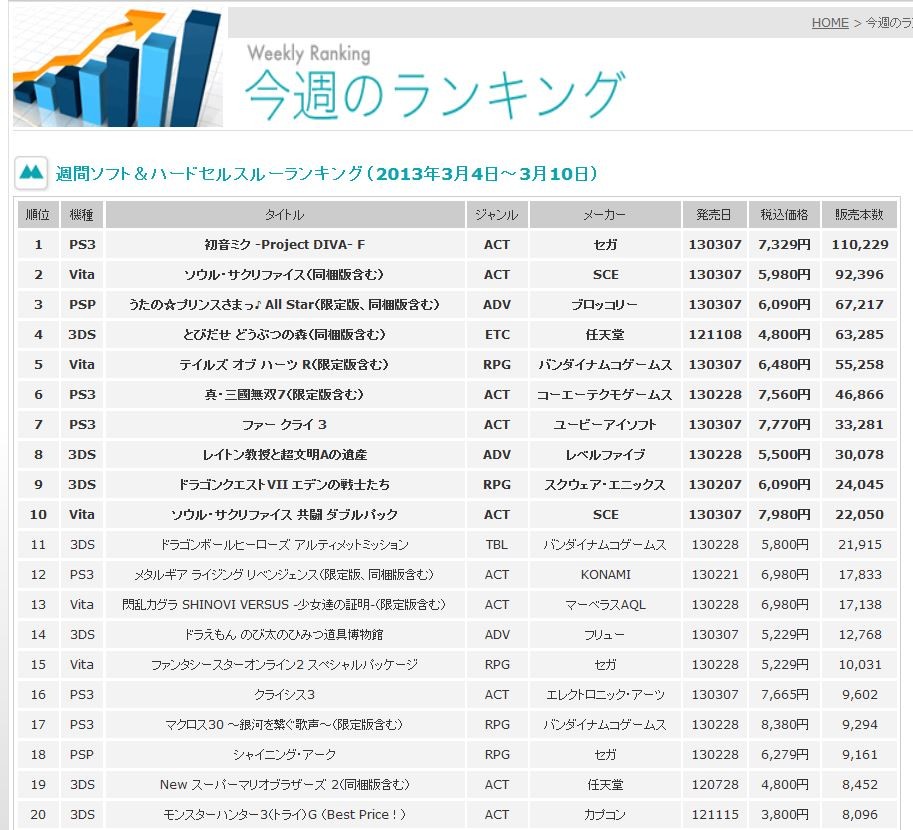The height and width of the screenshot is (830, 913).
Task: Select title ドラゴンクエストVII エデンの戦士たち
Action: (284, 485)
